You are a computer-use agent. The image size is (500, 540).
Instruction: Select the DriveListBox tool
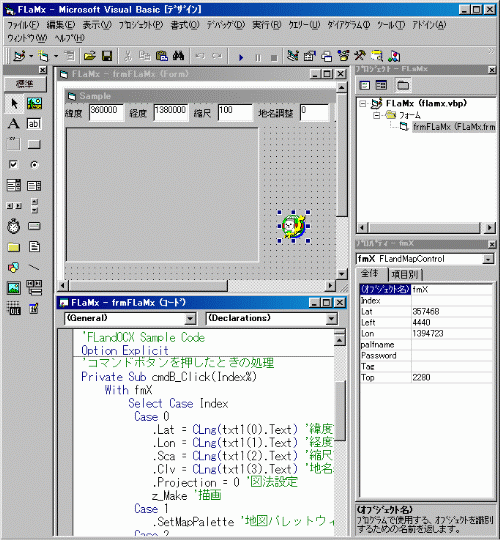pos(34,226)
